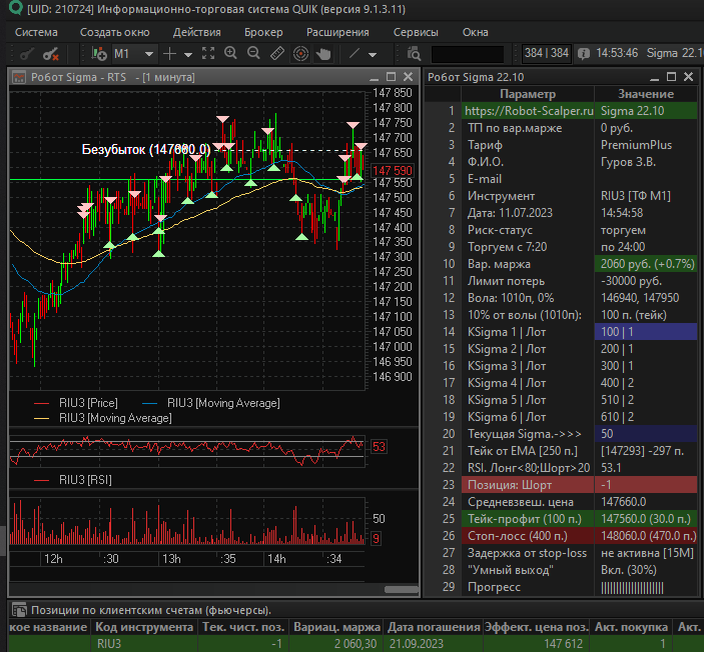Click the Тариф PremiumPlus value
The image size is (704, 652).
click(x=646, y=145)
